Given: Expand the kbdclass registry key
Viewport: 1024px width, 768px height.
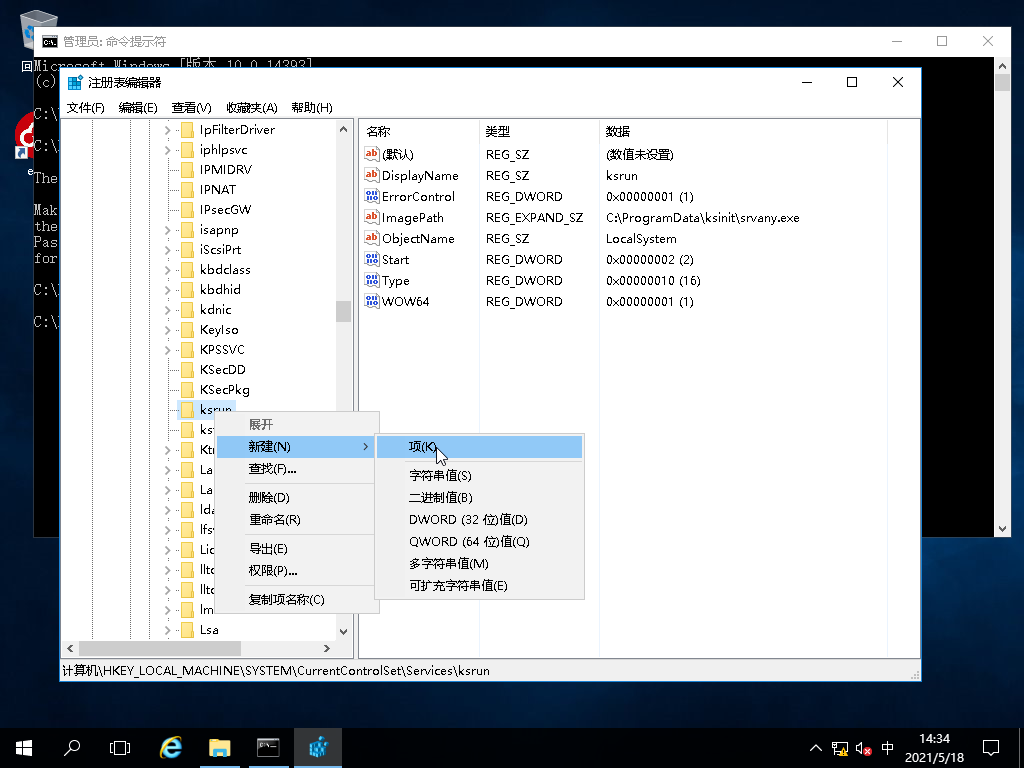Looking at the screenshot, I should [x=167, y=270].
